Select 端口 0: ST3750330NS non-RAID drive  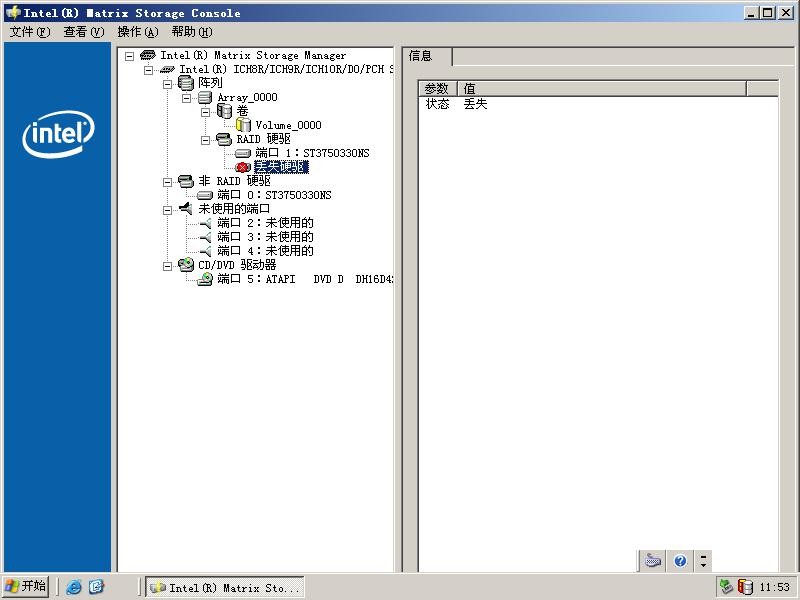click(274, 195)
